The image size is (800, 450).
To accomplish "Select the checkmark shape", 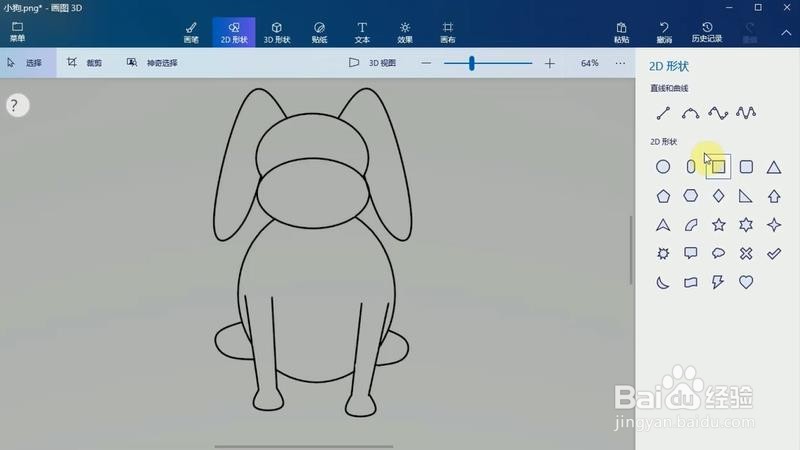I will [x=773, y=253].
